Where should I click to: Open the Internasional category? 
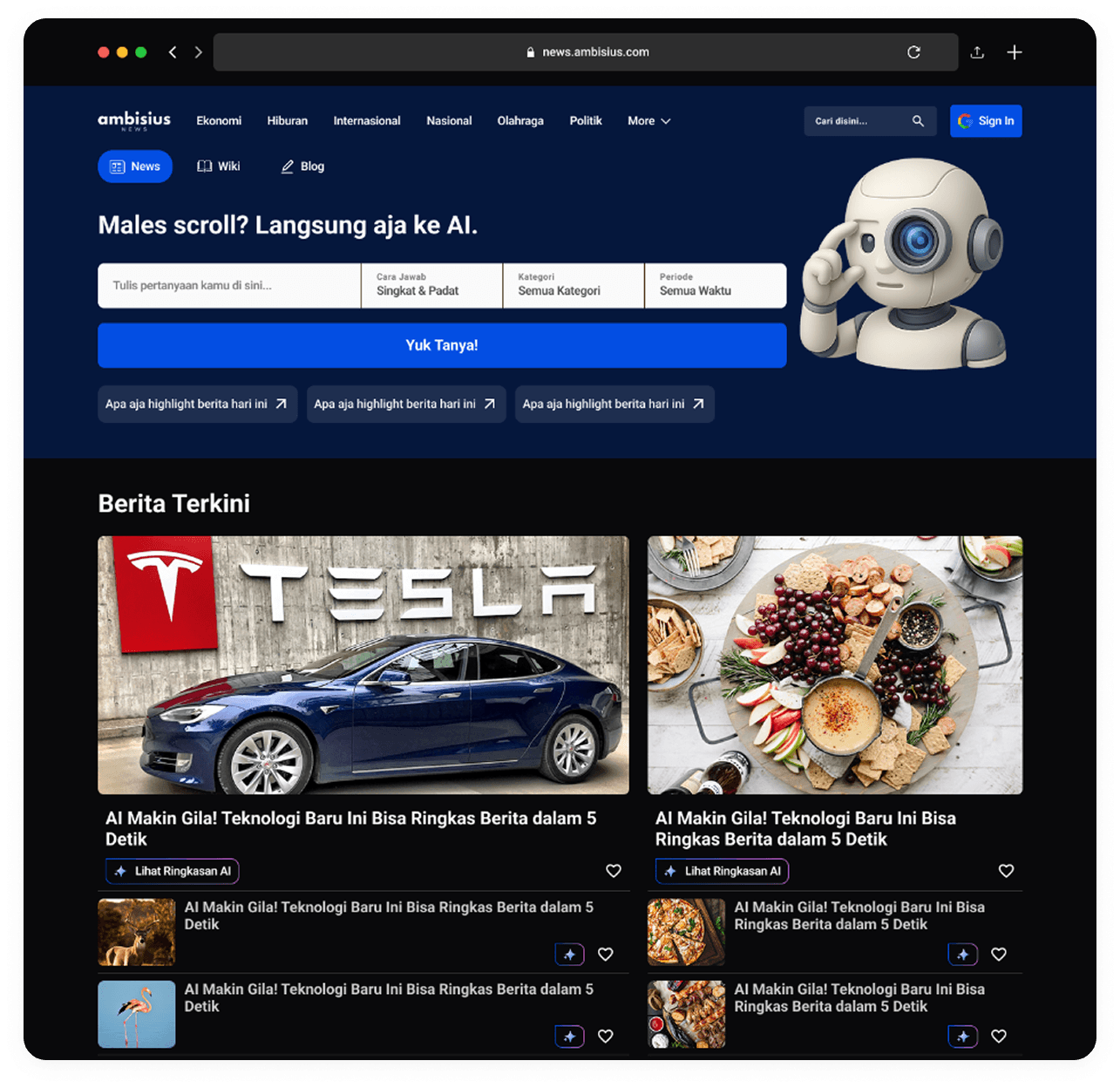tap(367, 121)
